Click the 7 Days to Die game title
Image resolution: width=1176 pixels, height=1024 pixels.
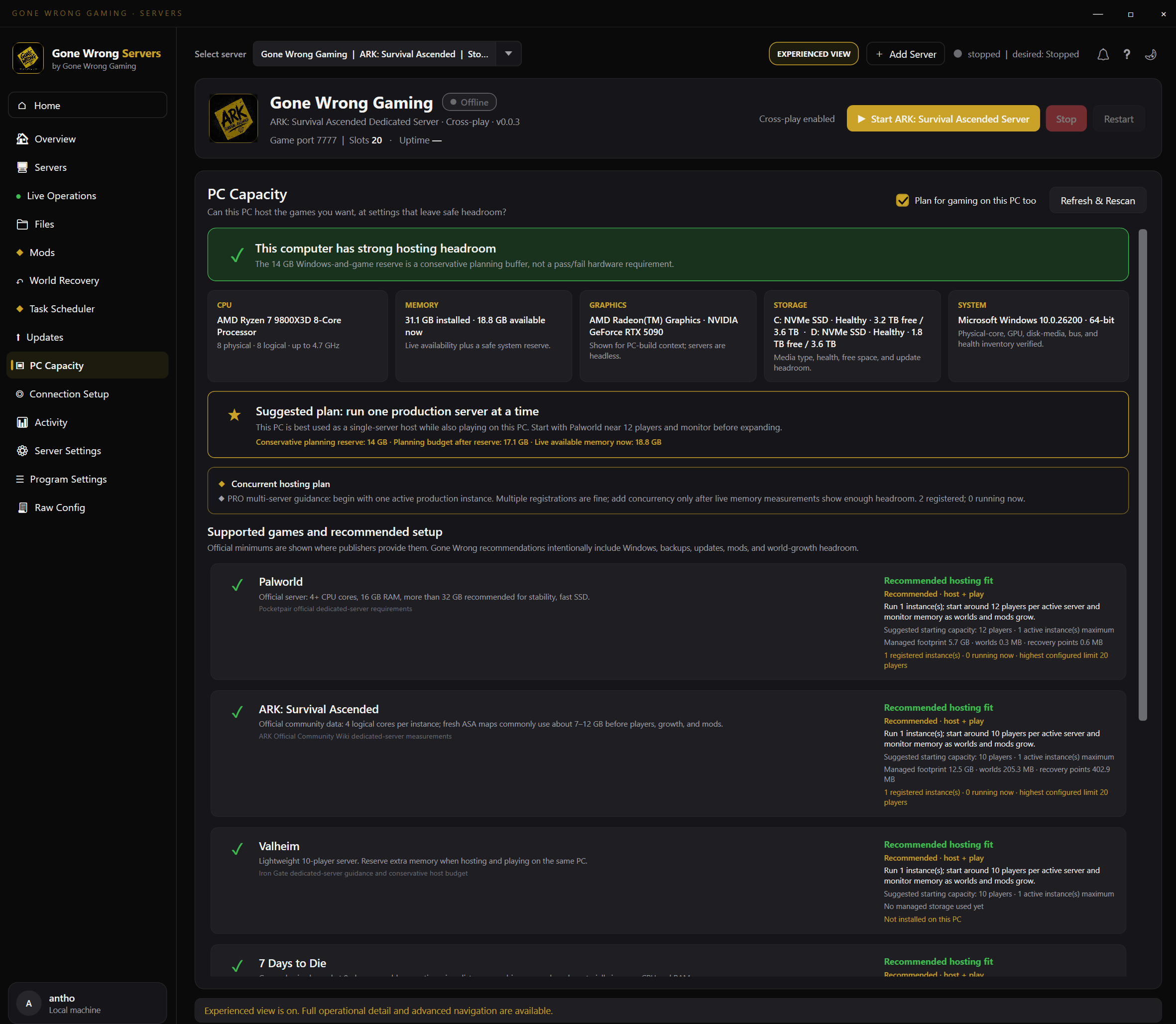coord(292,963)
